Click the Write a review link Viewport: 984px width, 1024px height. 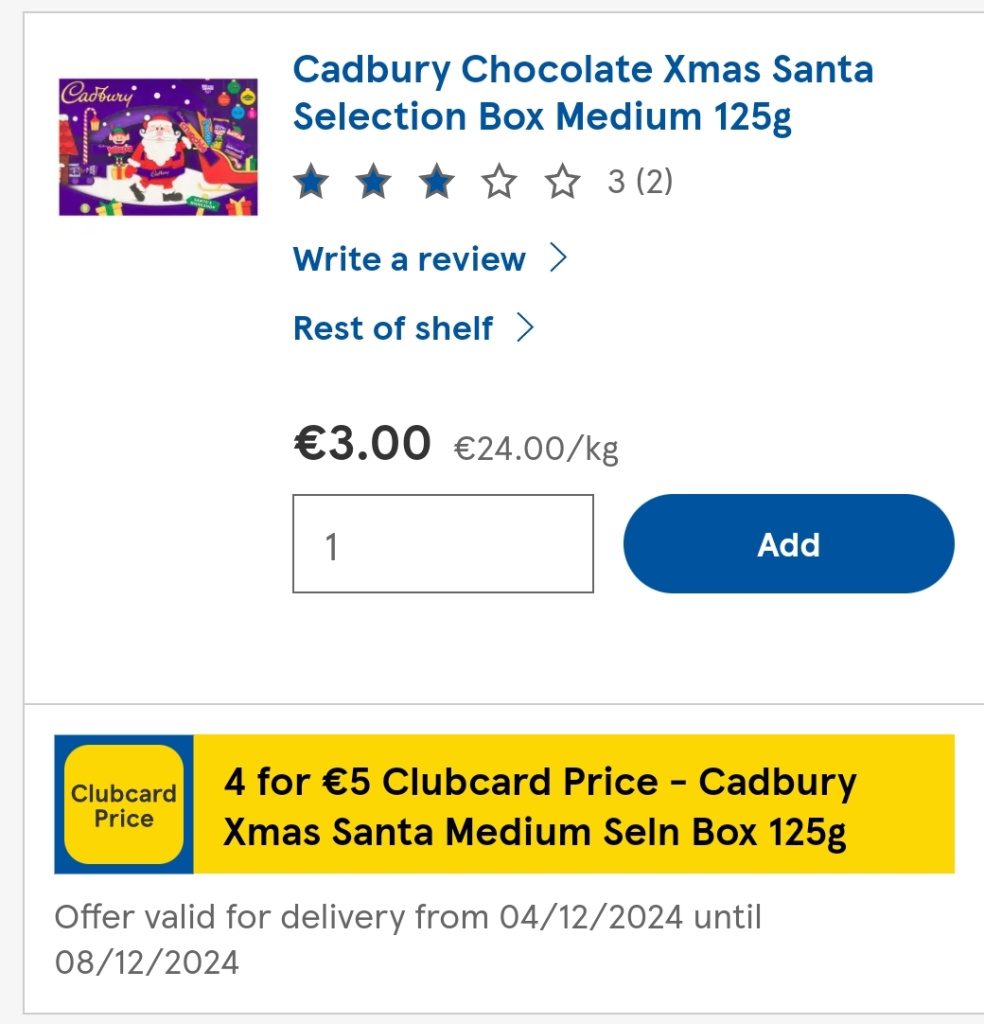tap(409, 259)
